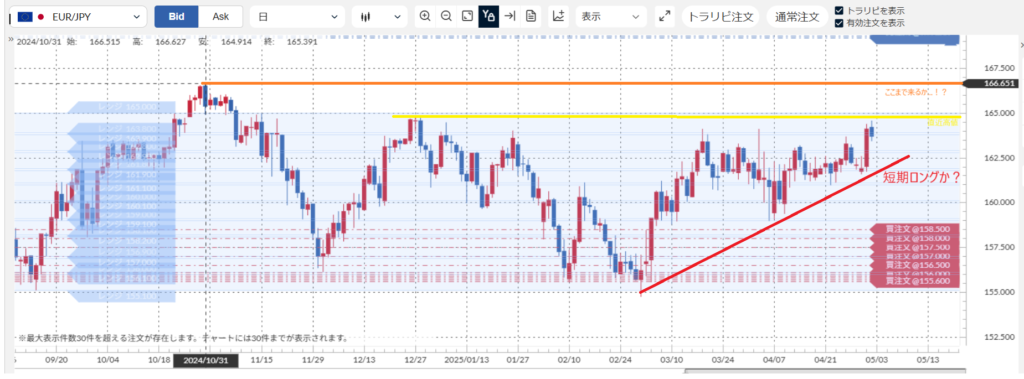The height and width of the screenshot is (379, 1024).
Task: Click the 始: 166.515 open price readout
Action: pos(92,42)
